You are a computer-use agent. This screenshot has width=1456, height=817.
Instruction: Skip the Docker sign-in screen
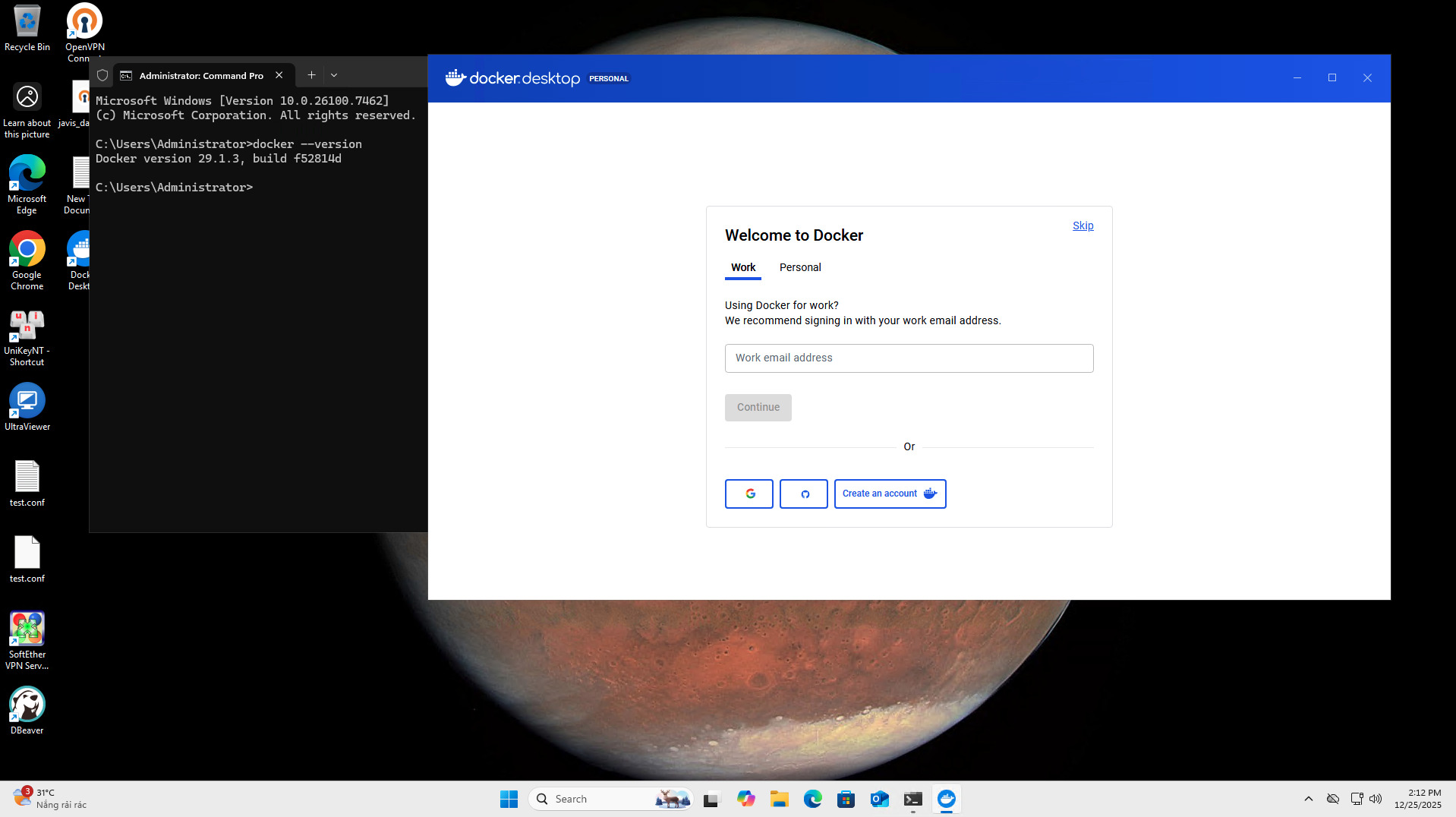(1083, 226)
